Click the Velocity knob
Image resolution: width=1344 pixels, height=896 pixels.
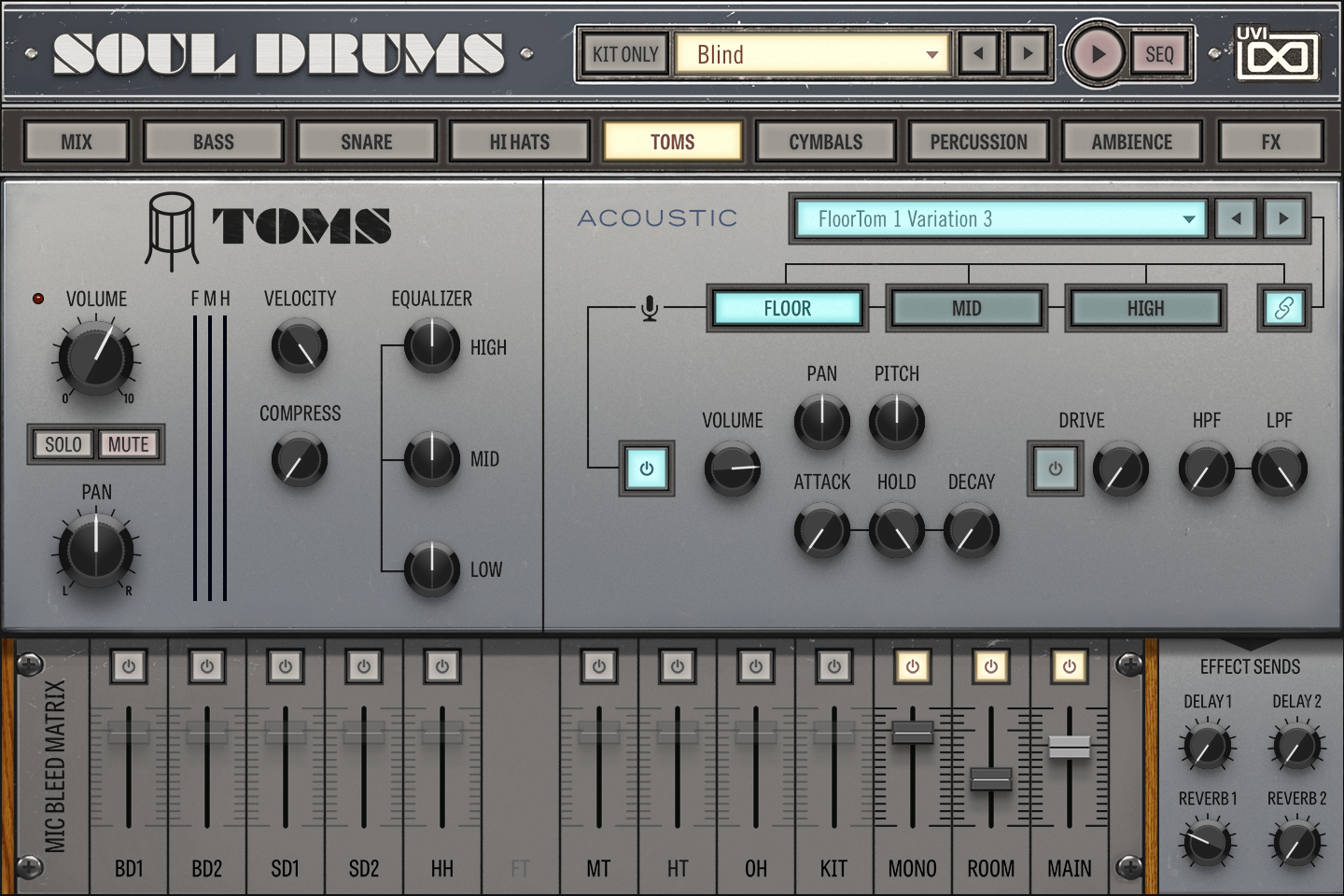(x=300, y=346)
